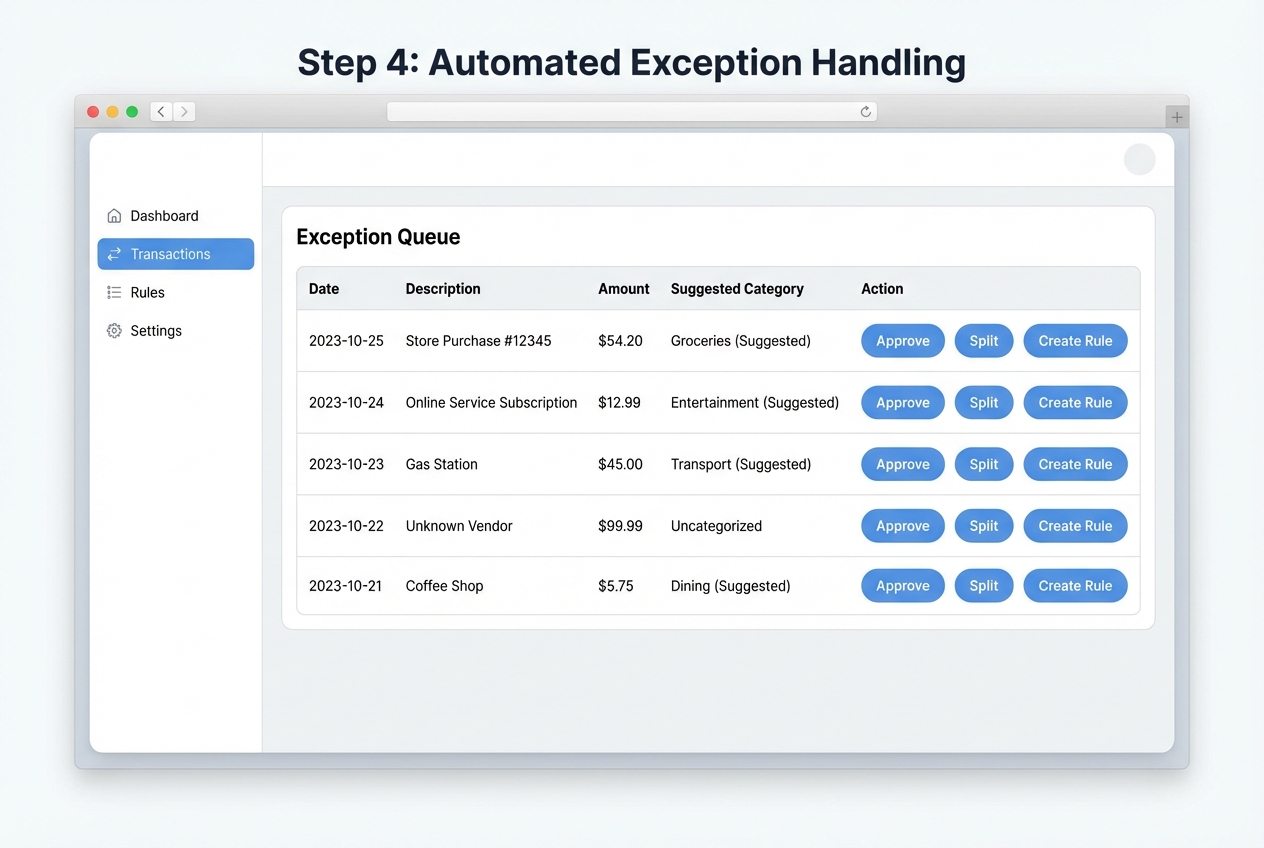Approve the Unknown Vendor transaction
Image resolution: width=1264 pixels, height=848 pixels.
click(902, 525)
